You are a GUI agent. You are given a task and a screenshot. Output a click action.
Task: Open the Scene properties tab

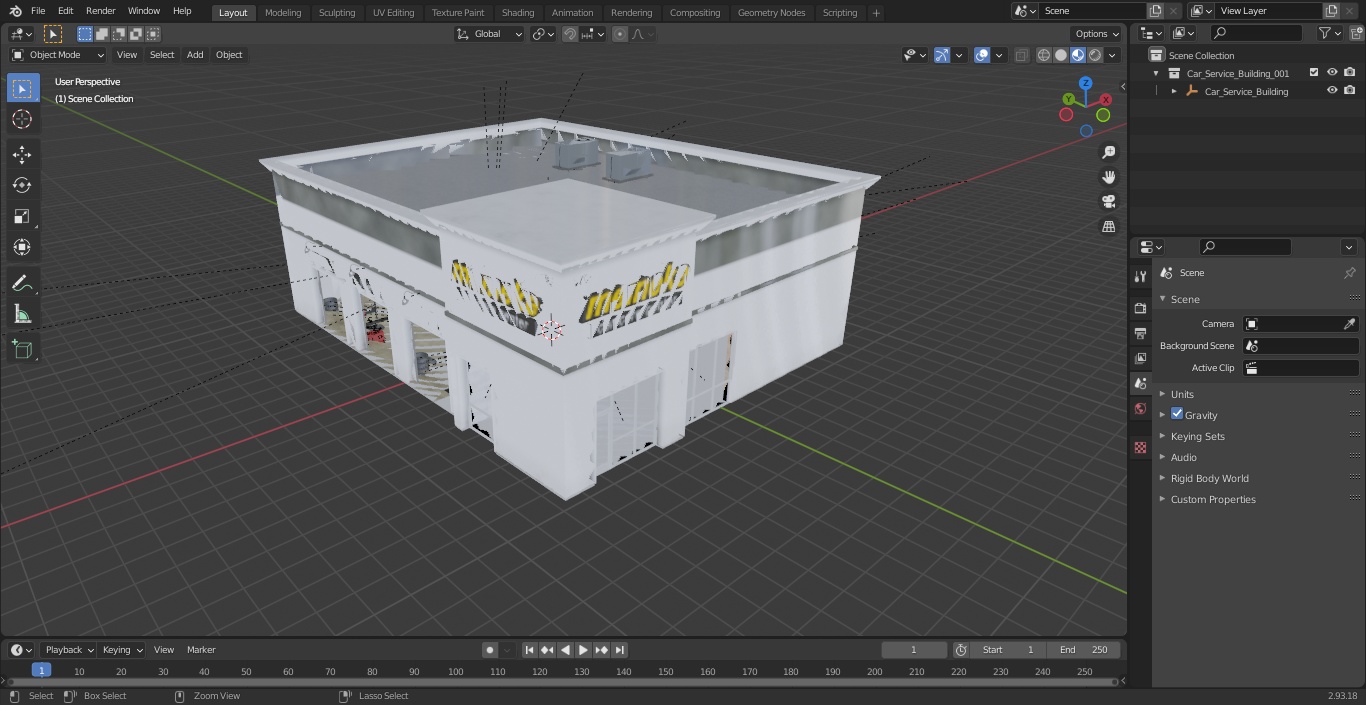pos(1140,383)
